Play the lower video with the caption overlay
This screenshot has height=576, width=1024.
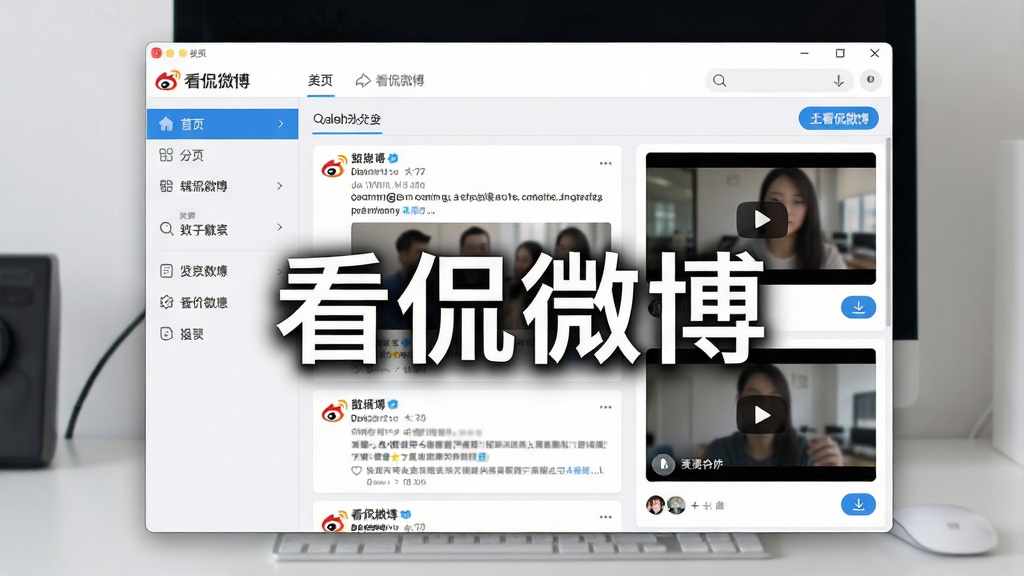761,415
